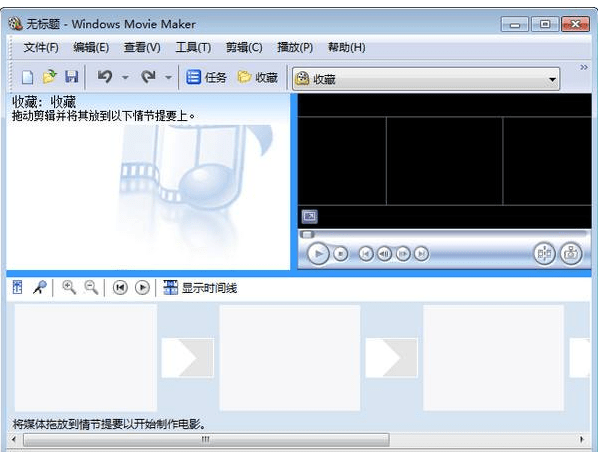Viewport: 598px width, 452px height.
Task: Zoom in on the timeline
Action: (69, 287)
